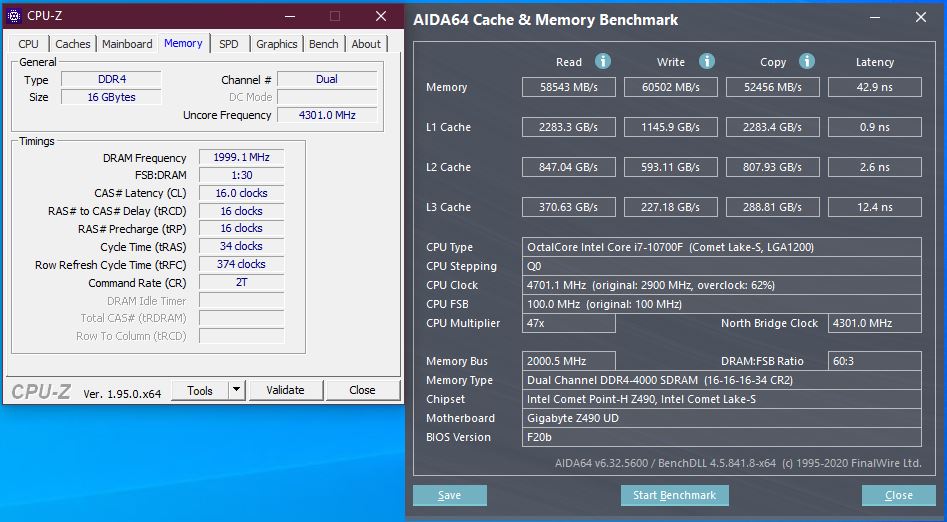Click the L1 Cache latency 0.9 ns value
The height and width of the screenshot is (522, 947).
click(x=875, y=127)
